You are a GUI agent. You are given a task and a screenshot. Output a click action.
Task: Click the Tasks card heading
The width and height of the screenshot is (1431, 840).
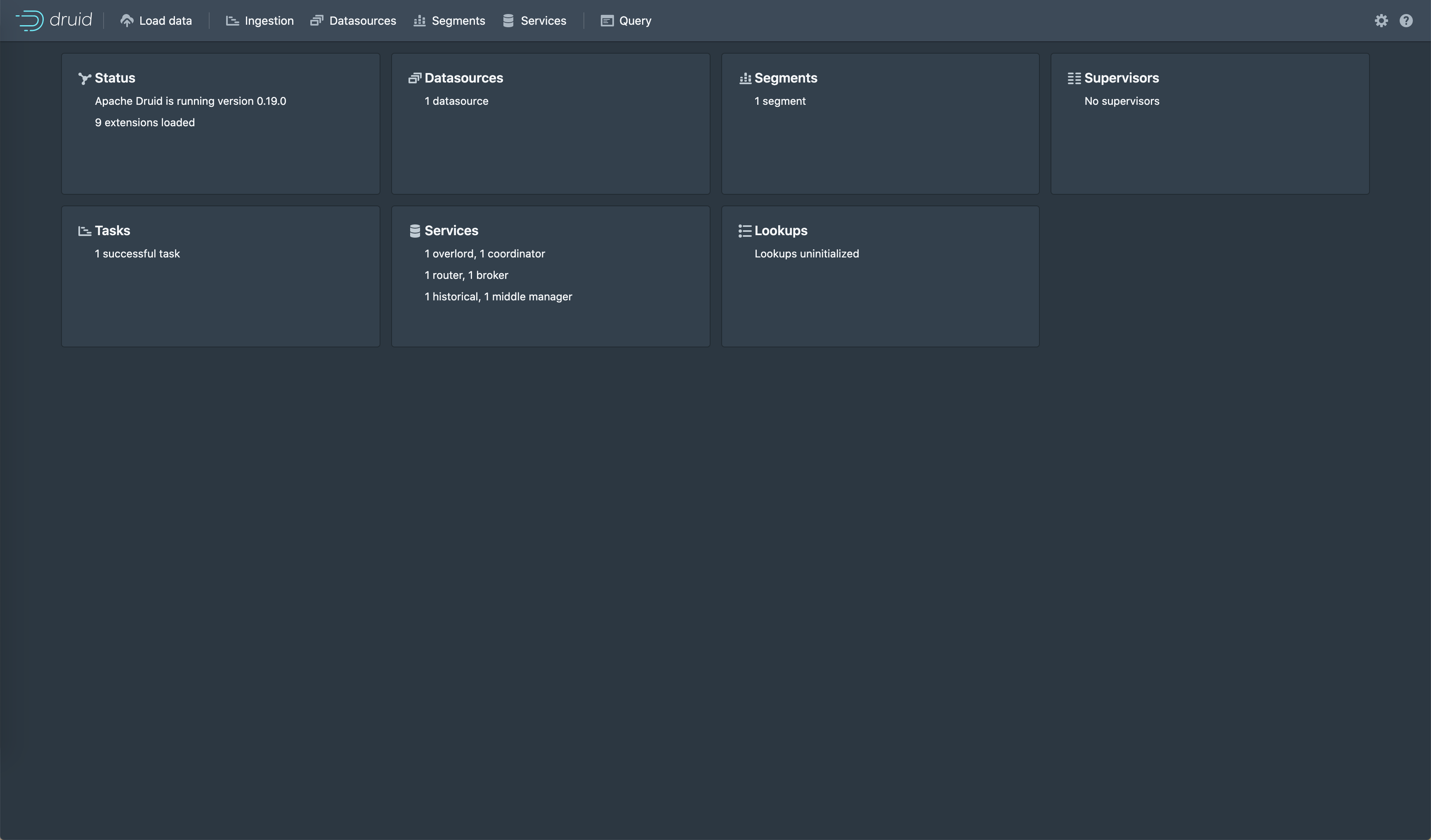coord(112,231)
